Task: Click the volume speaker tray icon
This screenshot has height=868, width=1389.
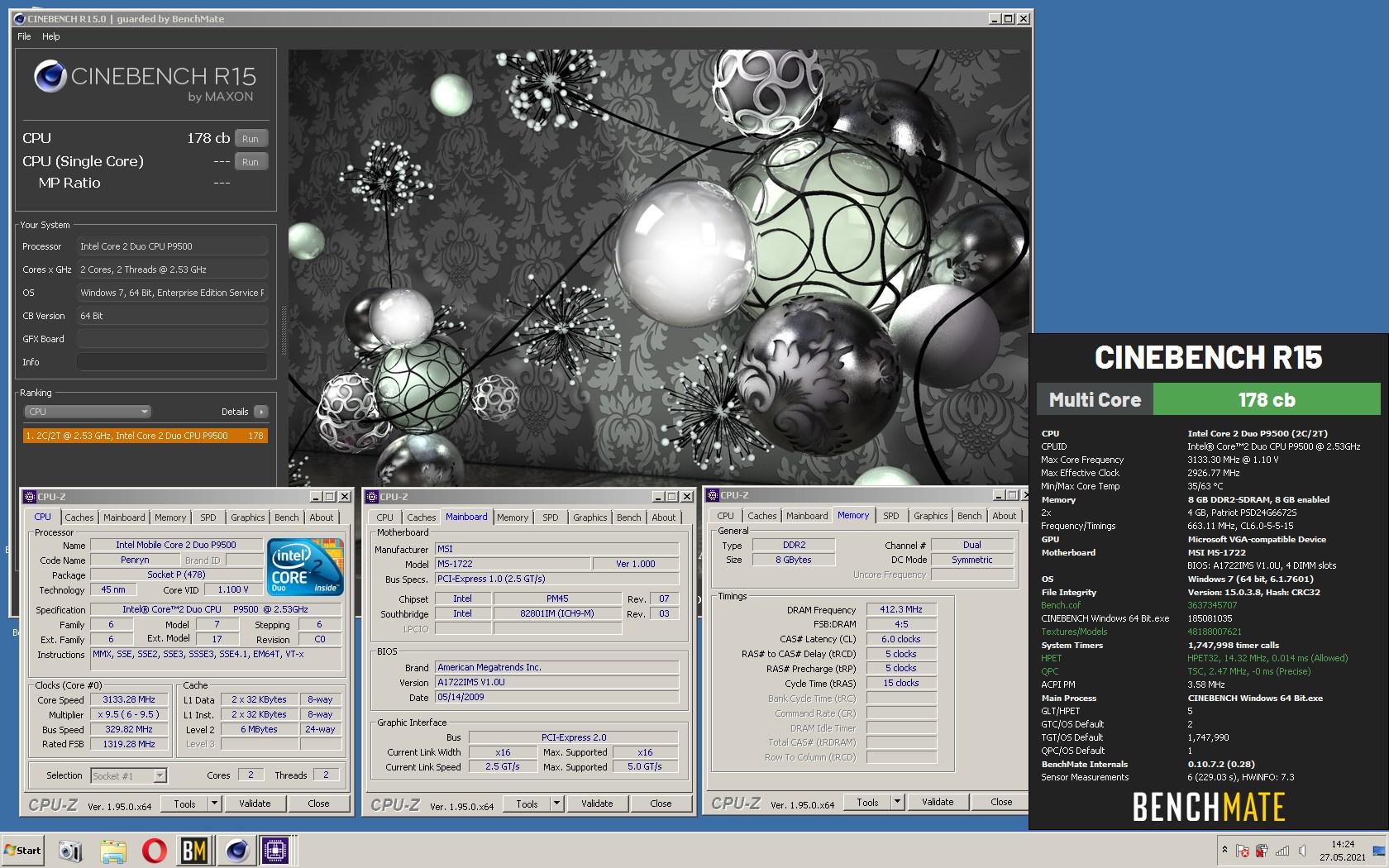Action: pyautogui.click(x=1302, y=851)
